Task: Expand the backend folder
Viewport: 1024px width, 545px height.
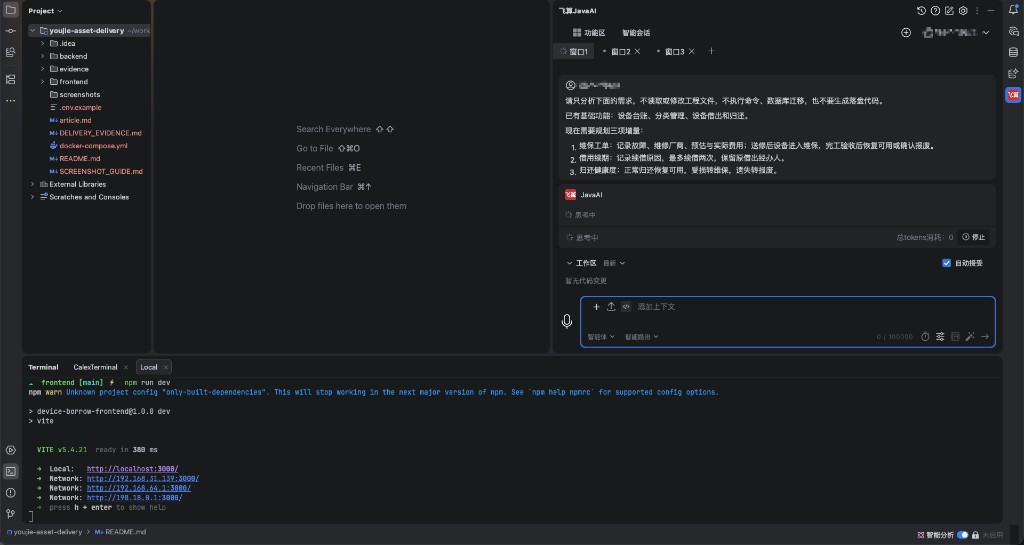Action: (42, 56)
